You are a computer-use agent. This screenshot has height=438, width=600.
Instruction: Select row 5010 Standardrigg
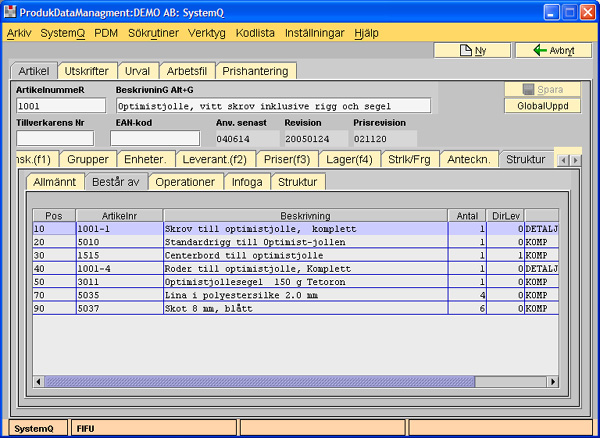(295, 242)
